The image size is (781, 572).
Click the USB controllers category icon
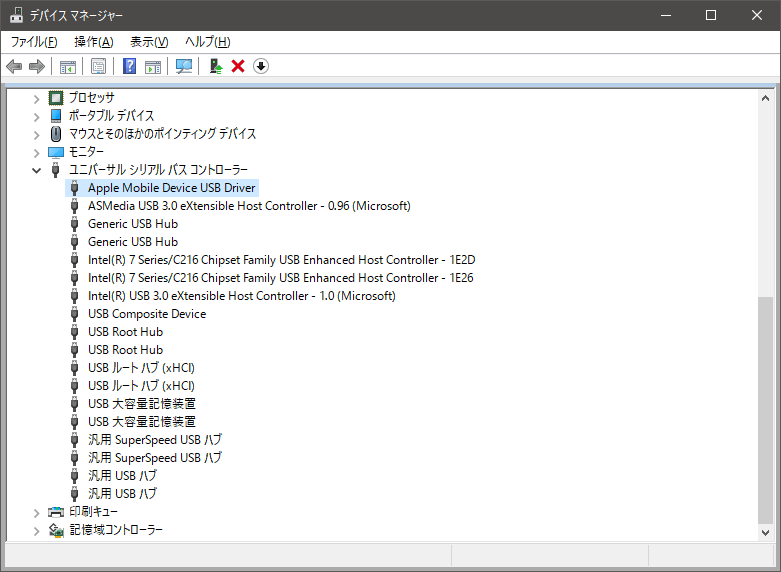56,170
